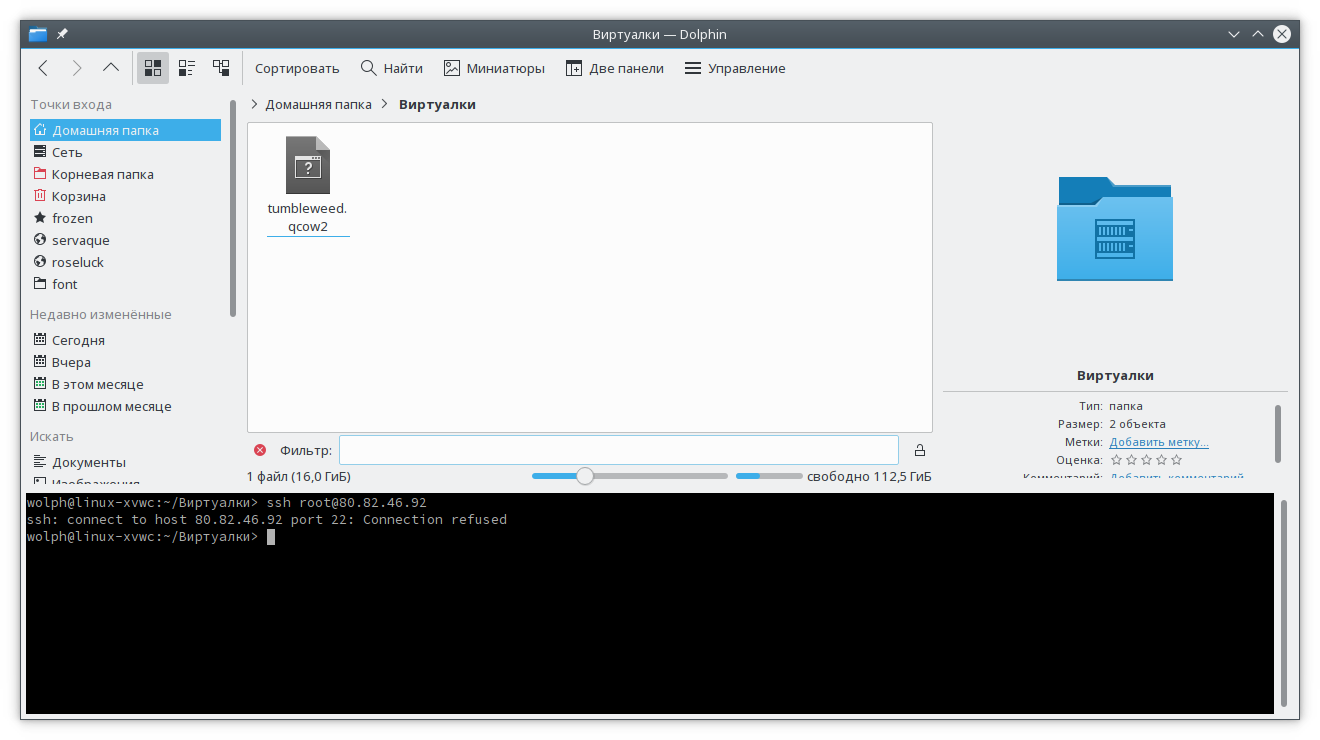Click chevron between Домашняя папка and Виртуалки
This screenshot has width=1320, height=740.
[385, 104]
